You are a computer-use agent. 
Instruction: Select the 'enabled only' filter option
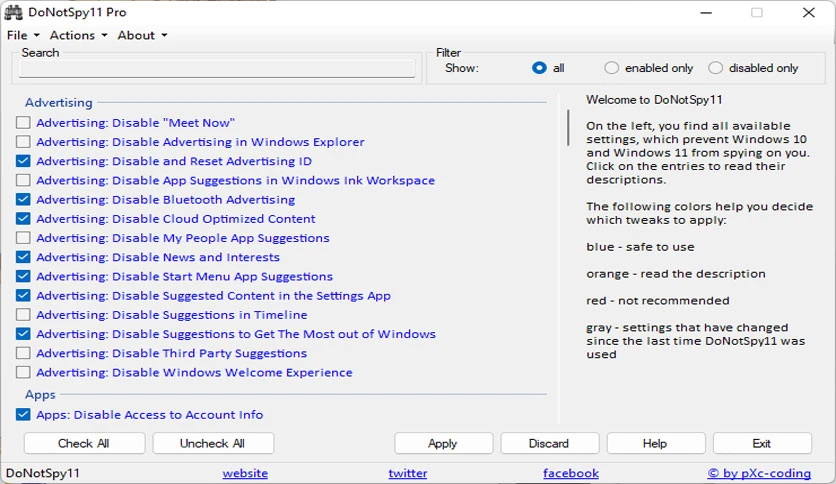(611, 68)
